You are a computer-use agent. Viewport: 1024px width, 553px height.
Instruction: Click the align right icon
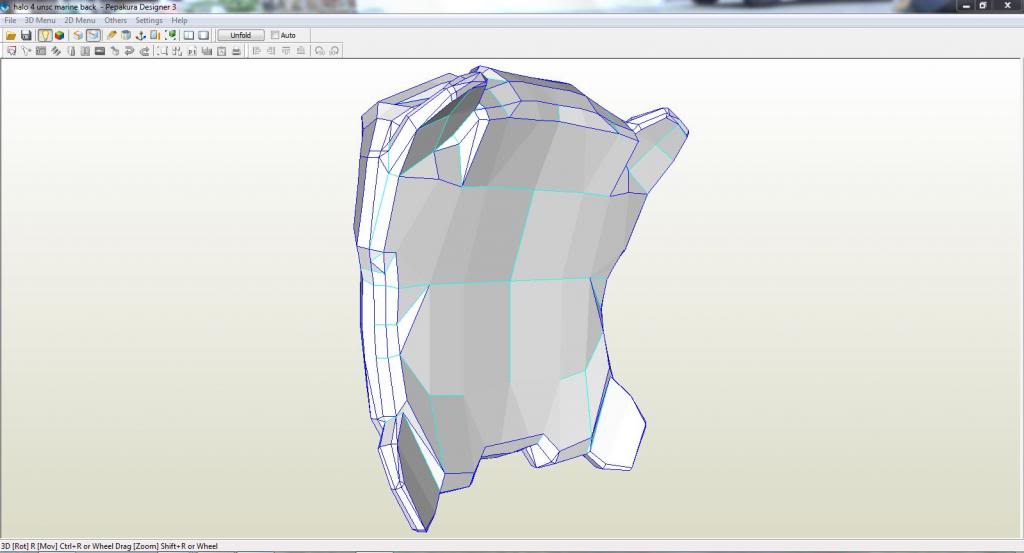click(270, 51)
